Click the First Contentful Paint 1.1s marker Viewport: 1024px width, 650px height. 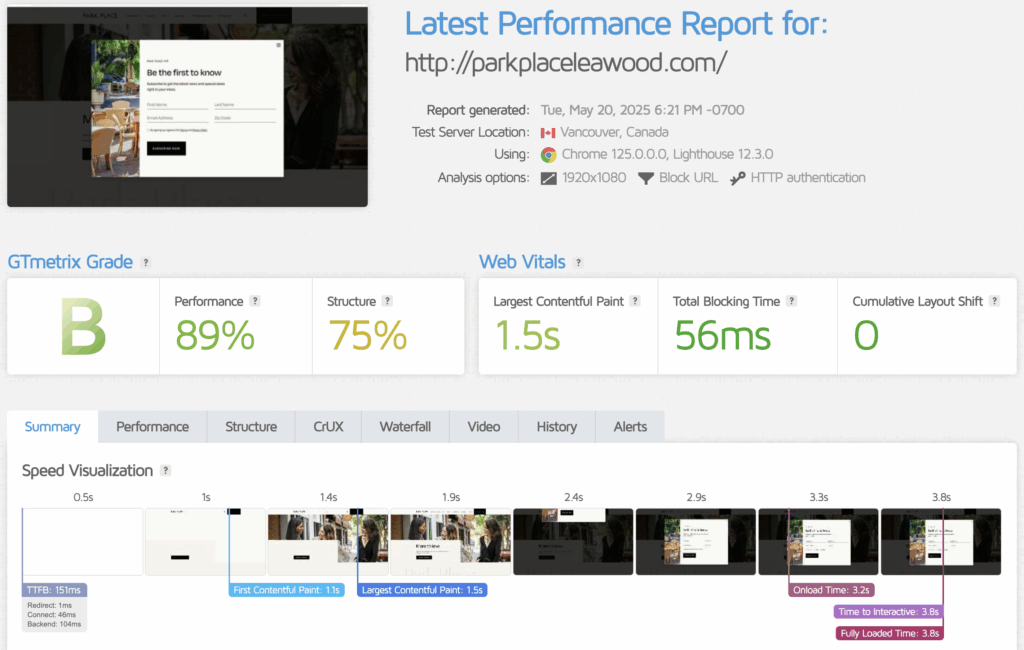pyautogui.click(x=287, y=590)
